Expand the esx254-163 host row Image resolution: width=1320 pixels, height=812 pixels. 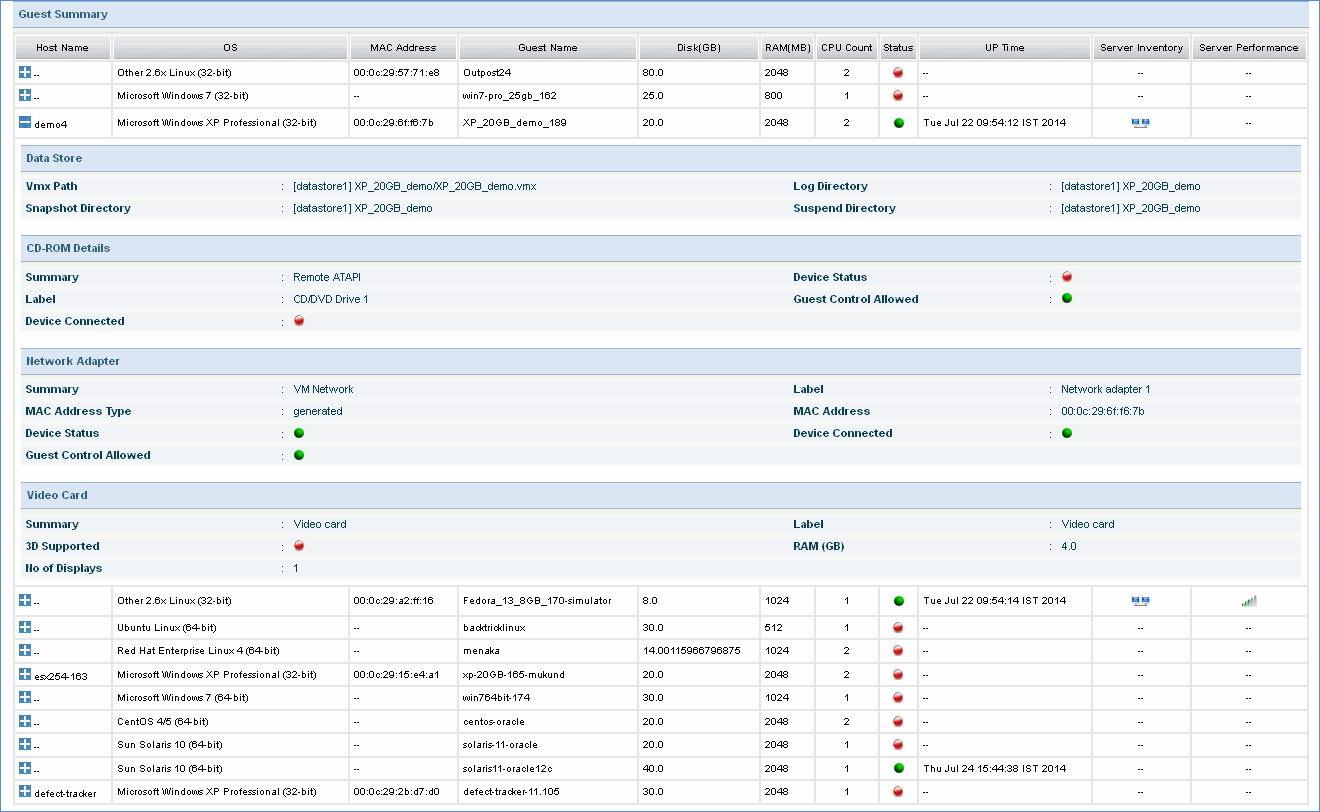(x=25, y=676)
